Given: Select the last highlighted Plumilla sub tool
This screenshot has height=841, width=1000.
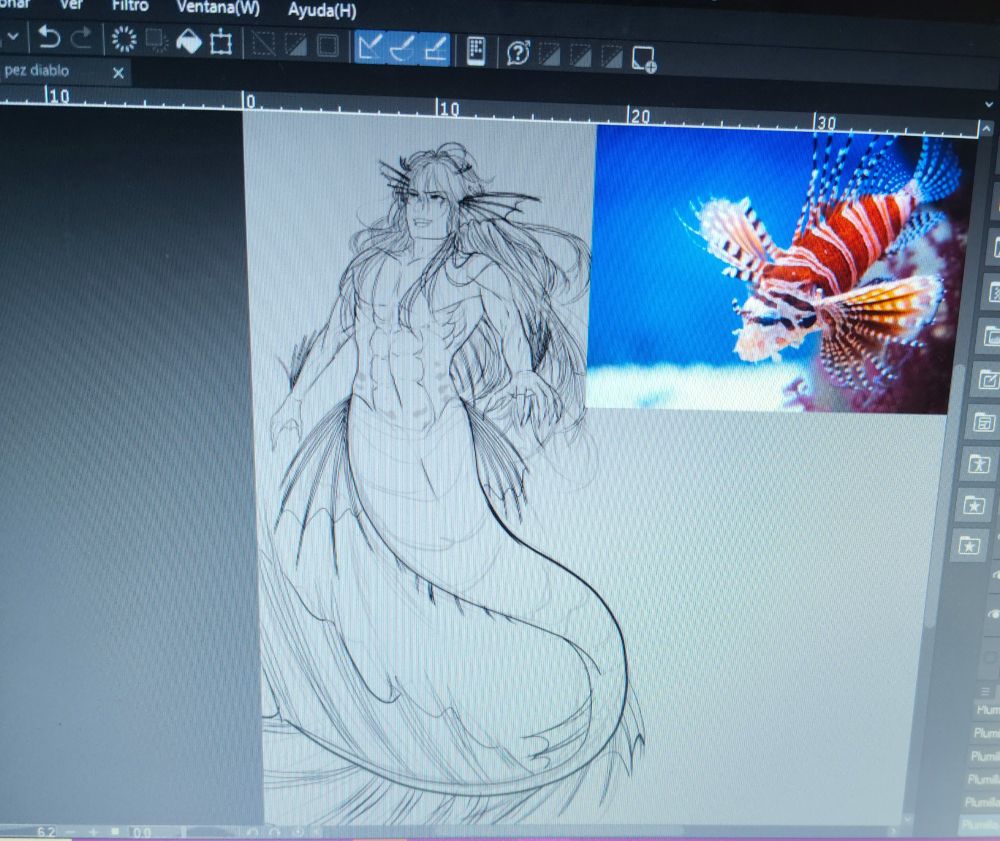Looking at the screenshot, I should [x=979, y=824].
